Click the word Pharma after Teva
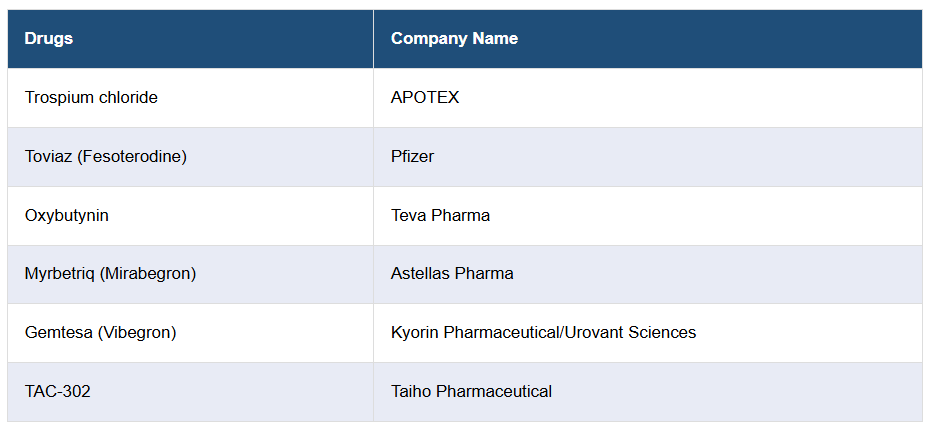 click(461, 215)
